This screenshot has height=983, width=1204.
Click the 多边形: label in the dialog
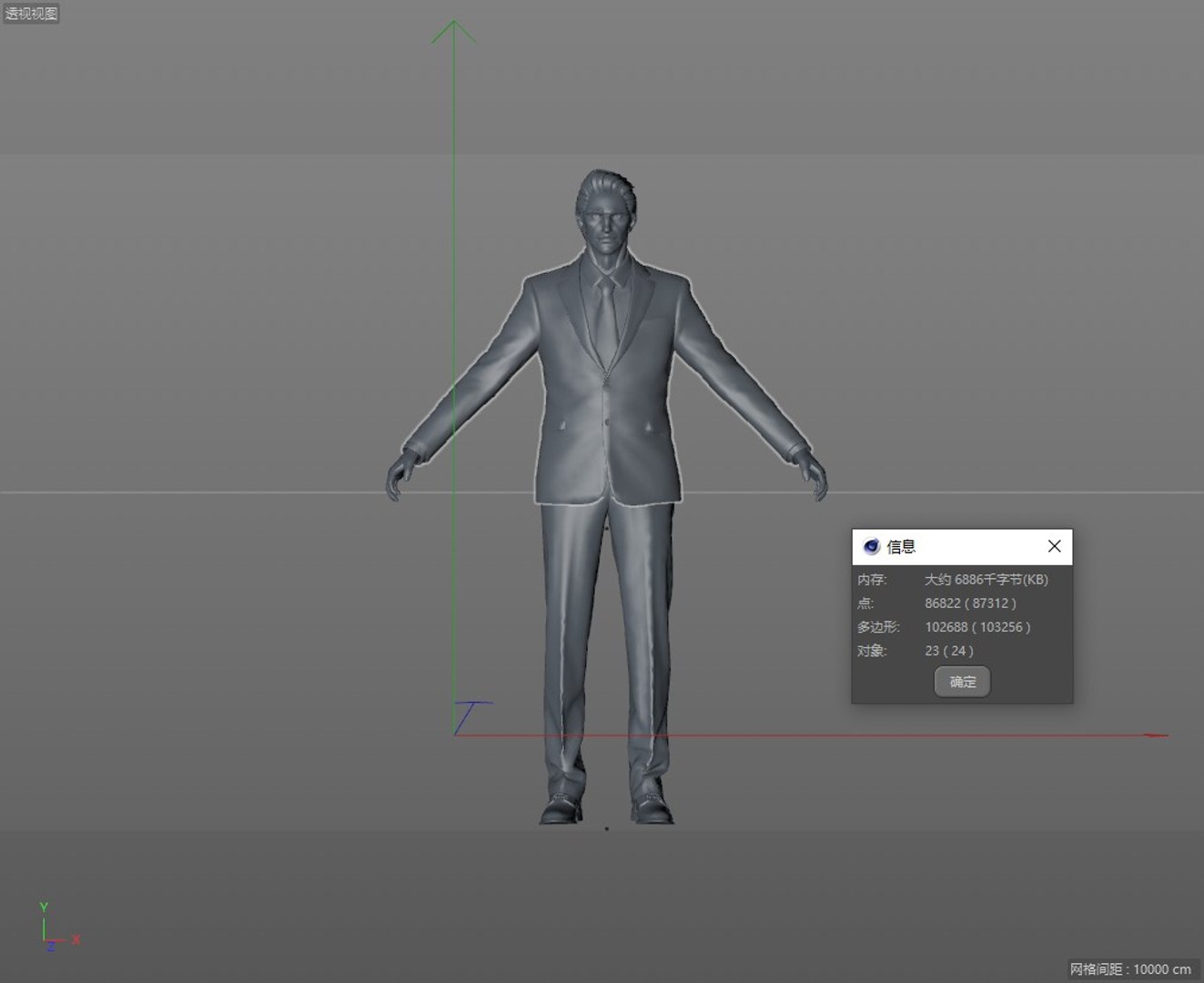pyautogui.click(x=877, y=627)
